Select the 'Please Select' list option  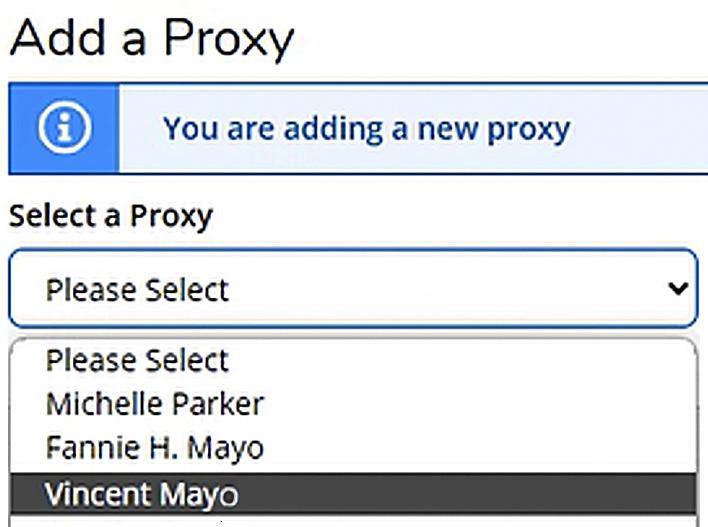point(137,360)
